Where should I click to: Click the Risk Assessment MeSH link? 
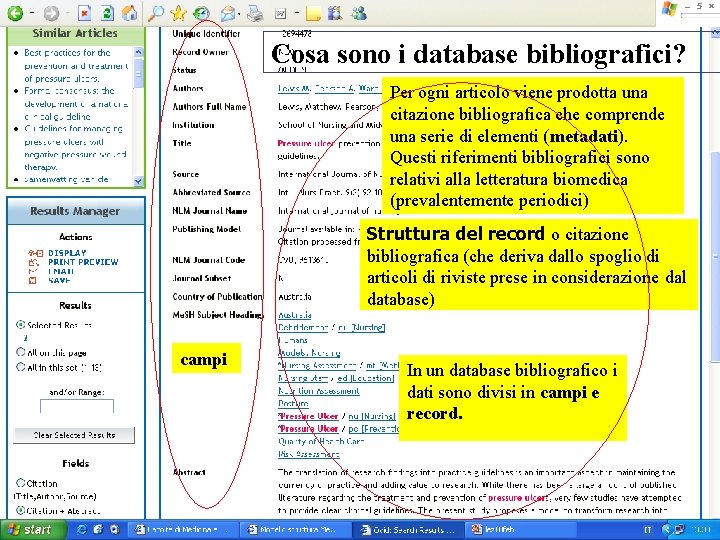pyautogui.click(x=309, y=454)
